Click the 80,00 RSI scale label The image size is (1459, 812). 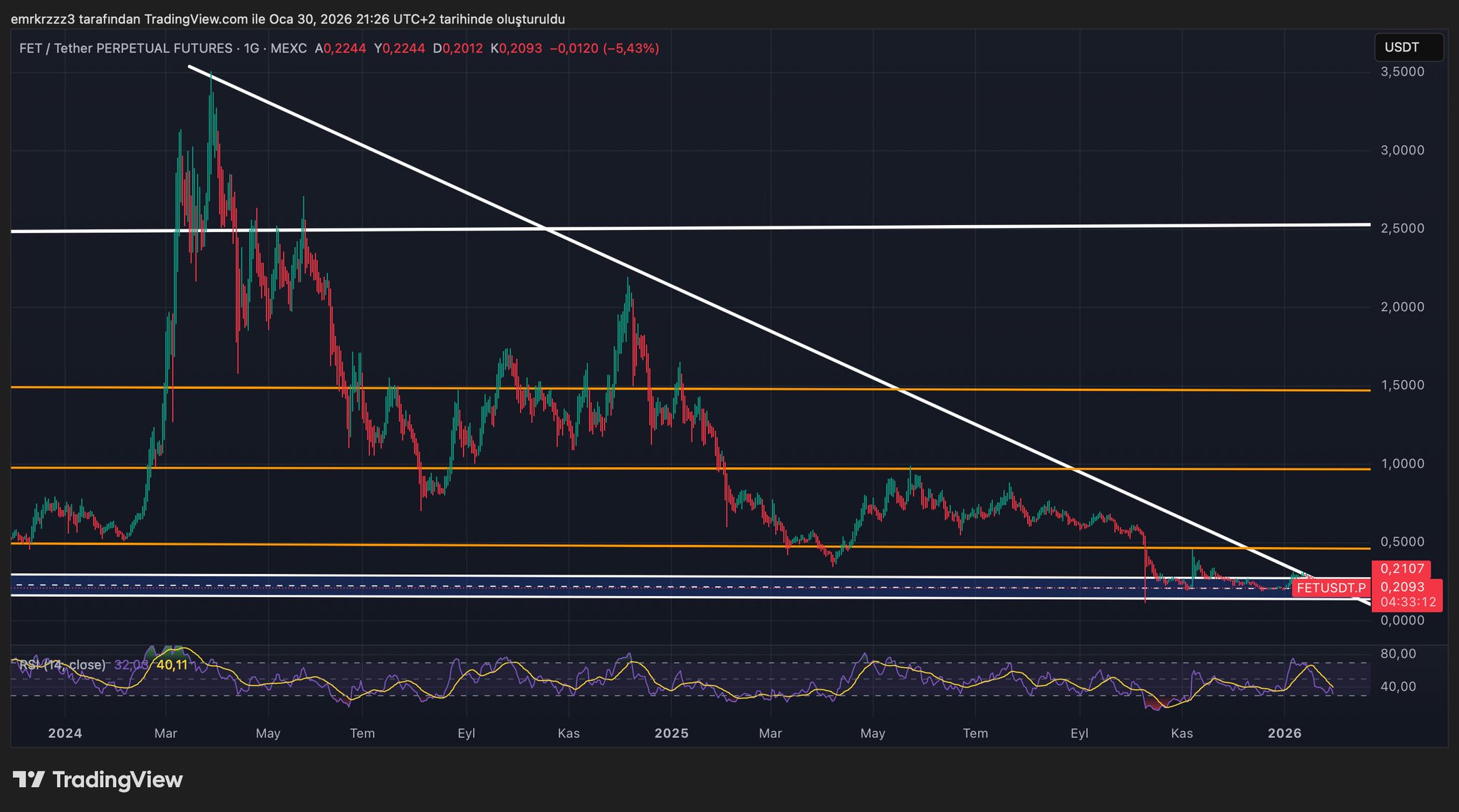click(x=1398, y=653)
